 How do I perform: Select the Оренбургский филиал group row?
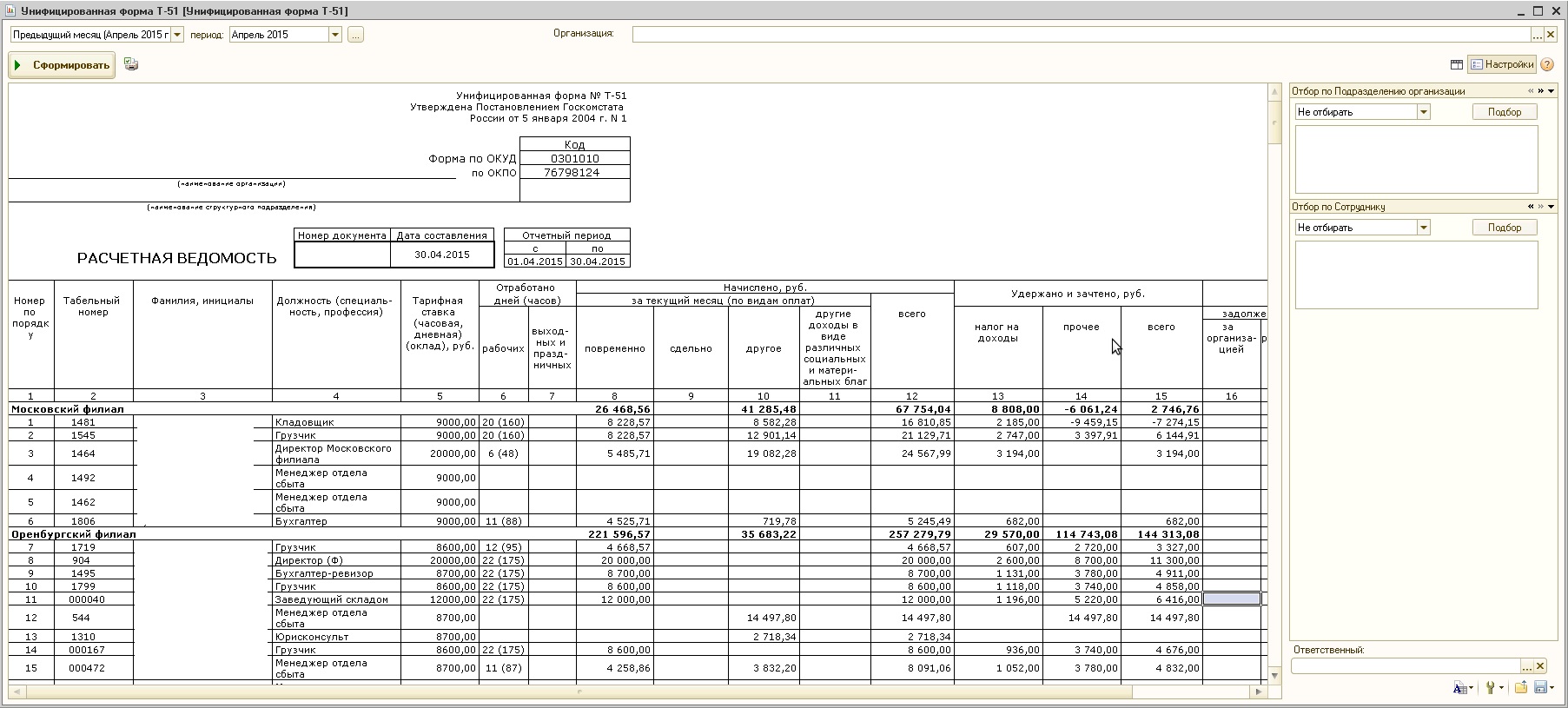(x=638, y=534)
